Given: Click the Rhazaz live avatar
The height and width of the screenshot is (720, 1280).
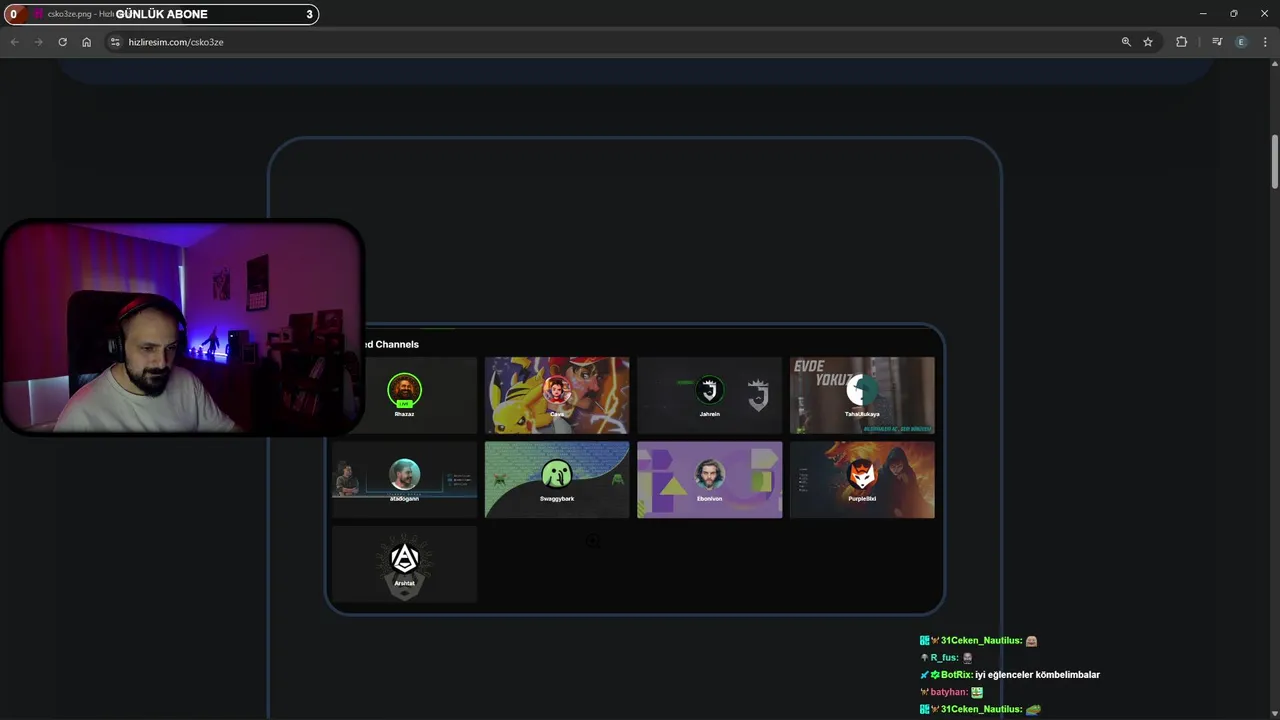Looking at the screenshot, I should coord(404,389).
